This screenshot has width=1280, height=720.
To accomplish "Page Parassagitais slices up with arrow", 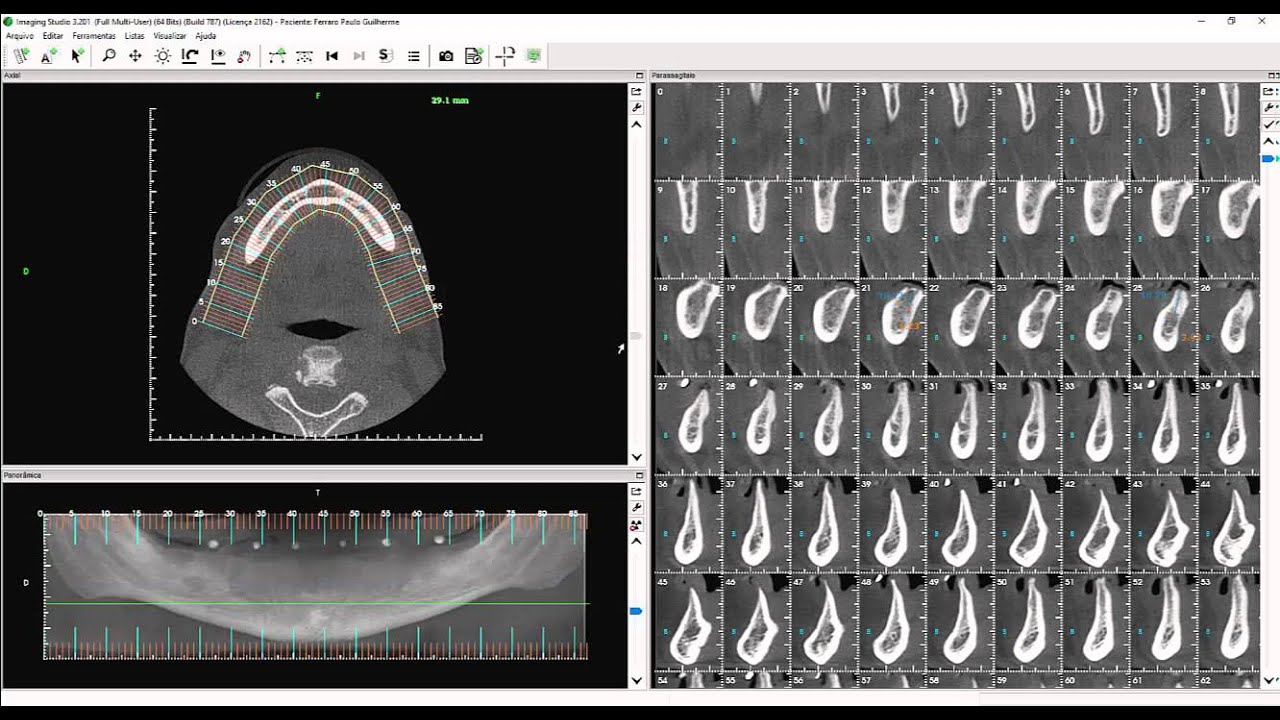I will (1269, 141).
